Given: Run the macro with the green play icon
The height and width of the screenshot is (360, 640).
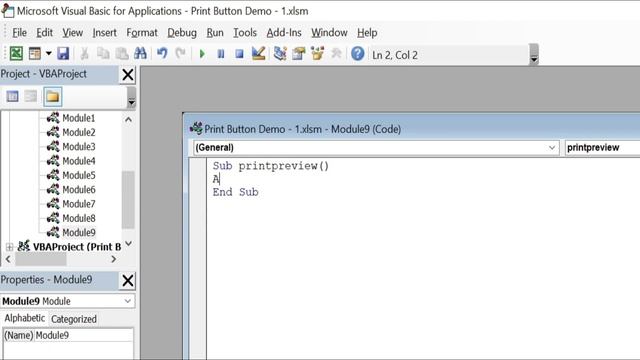Looking at the screenshot, I should pyautogui.click(x=202, y=54).
